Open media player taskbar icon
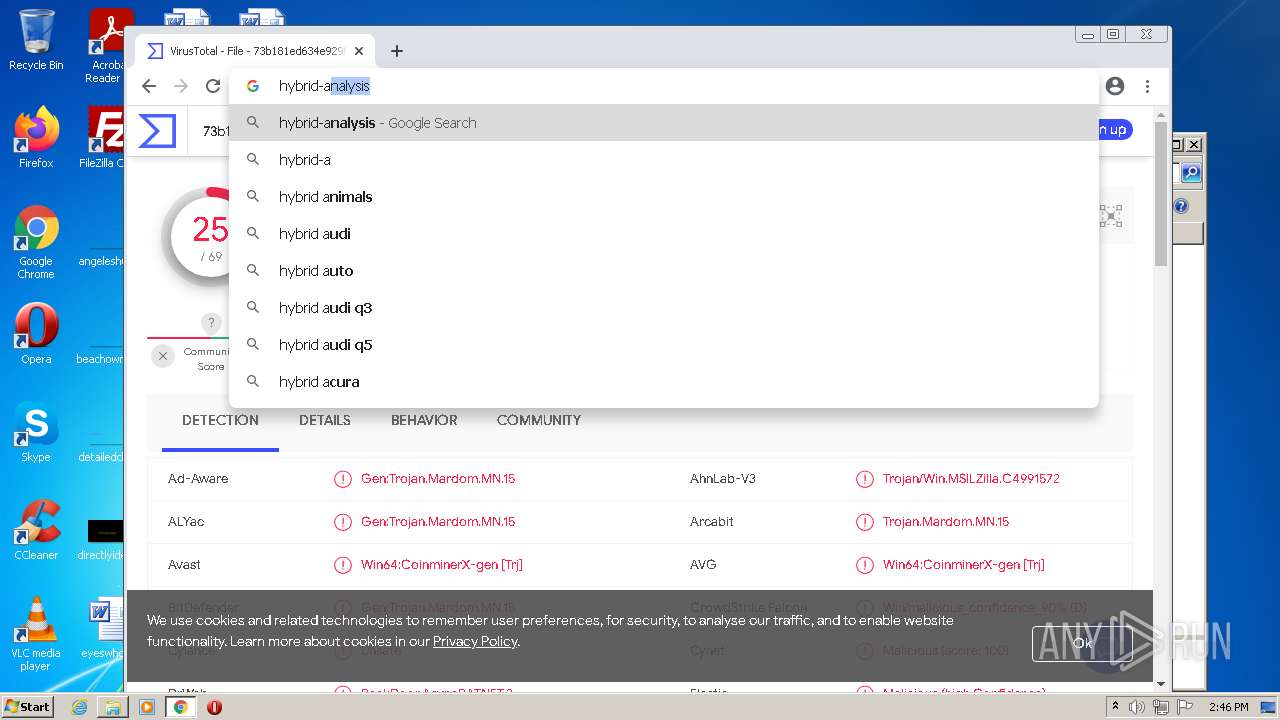The width and height of the screenshot is (1280, 720). [147, 707]
